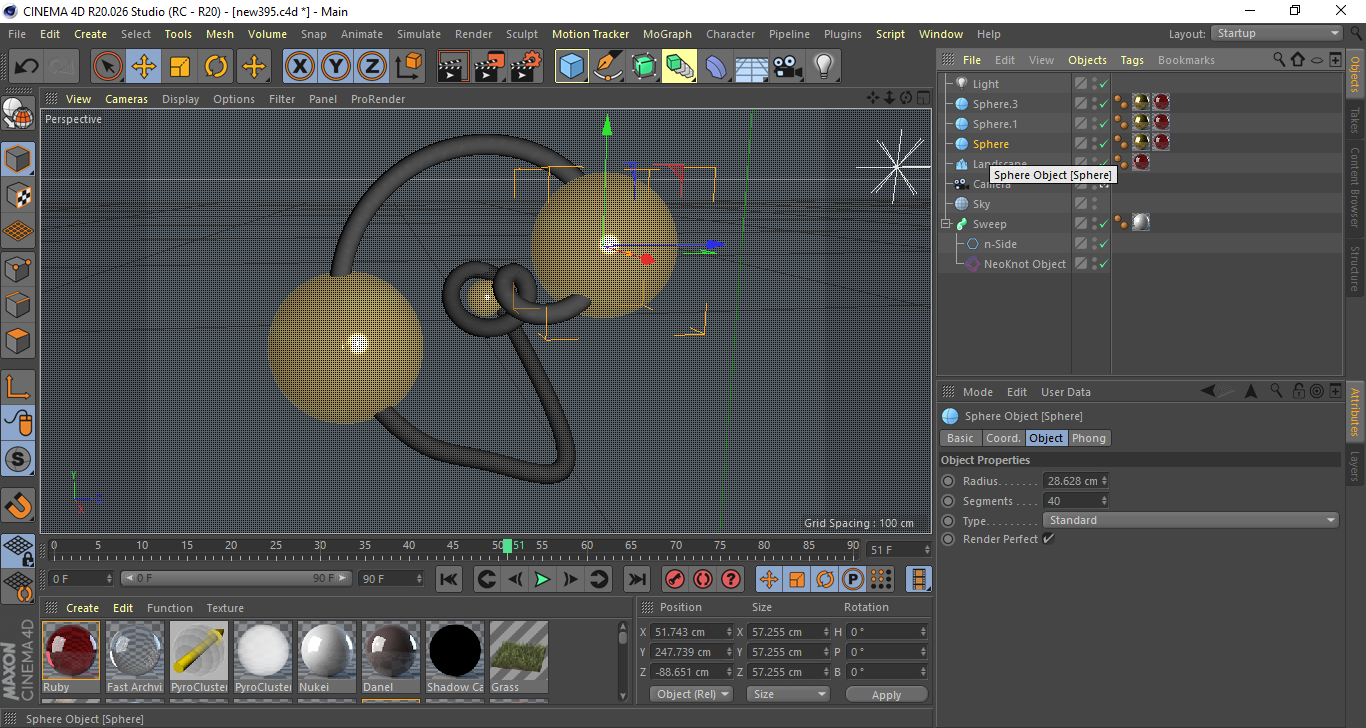Click the Enable Axis L icon
This screenshot has width=1366, height=728.
coord(18,387)
